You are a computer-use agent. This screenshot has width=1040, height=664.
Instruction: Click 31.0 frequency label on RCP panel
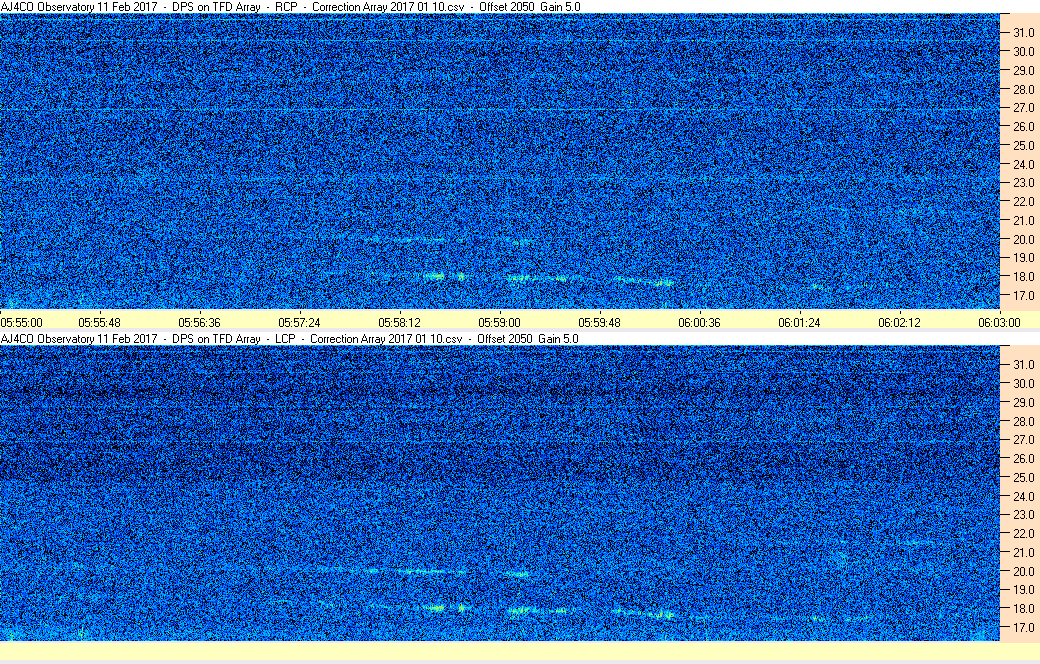tap(1023, 33)
